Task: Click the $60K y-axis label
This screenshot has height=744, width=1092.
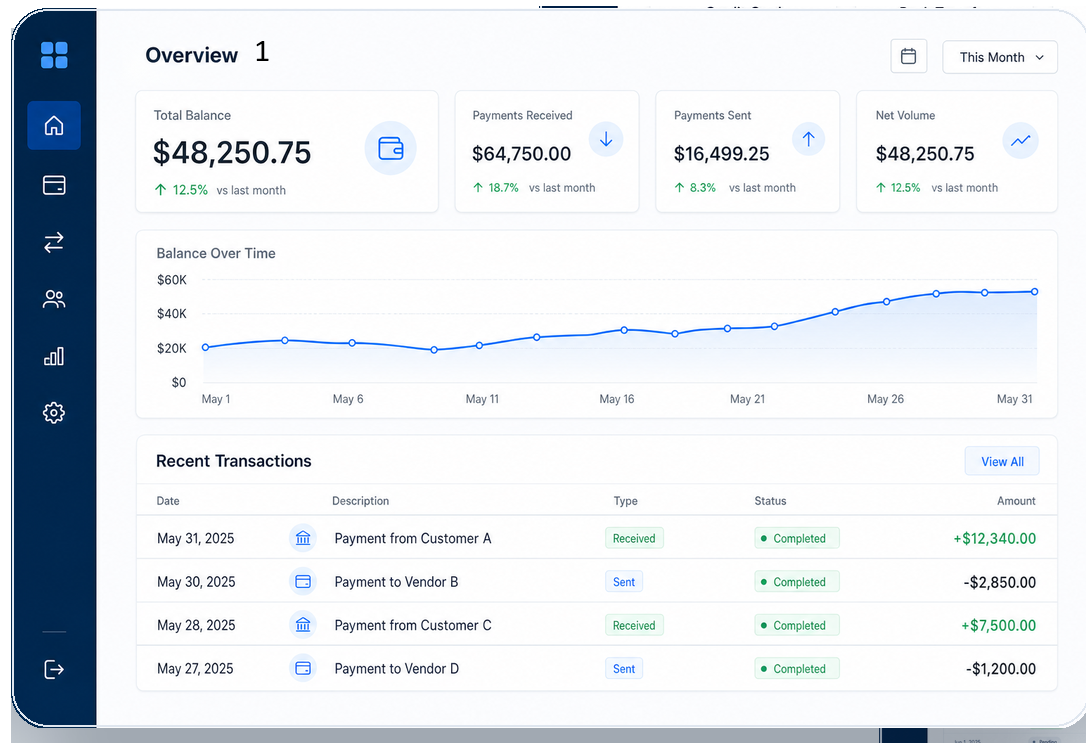Action: [x=172, y=280]
